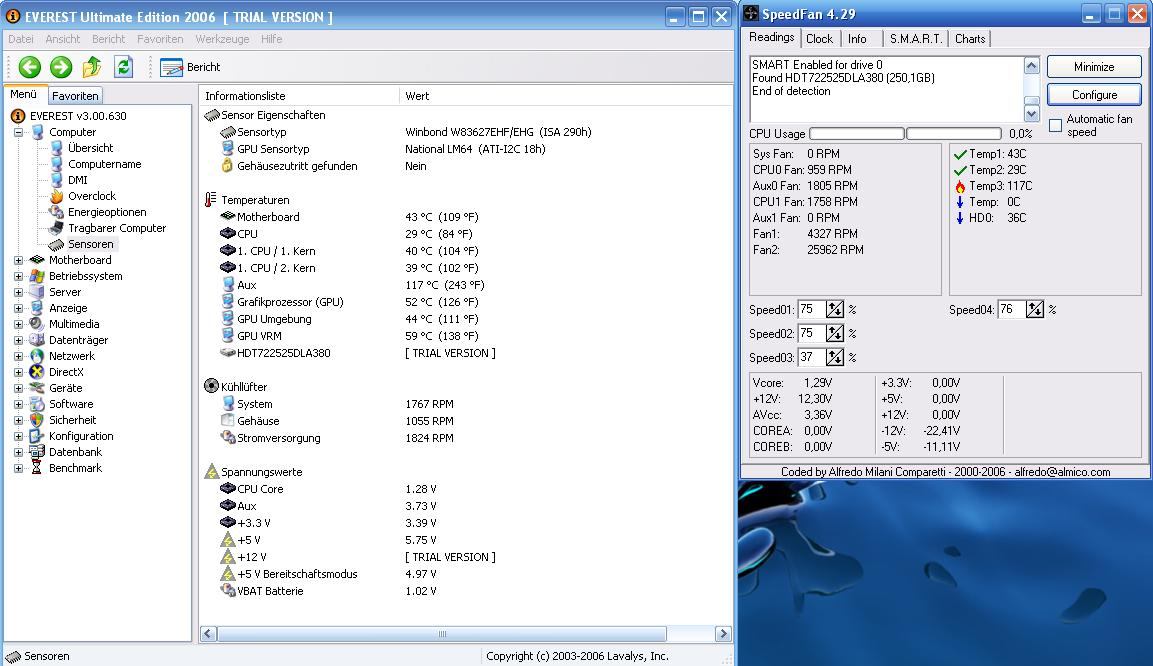
Task: Click the Software icon in tree
Action: coord(37,404)
